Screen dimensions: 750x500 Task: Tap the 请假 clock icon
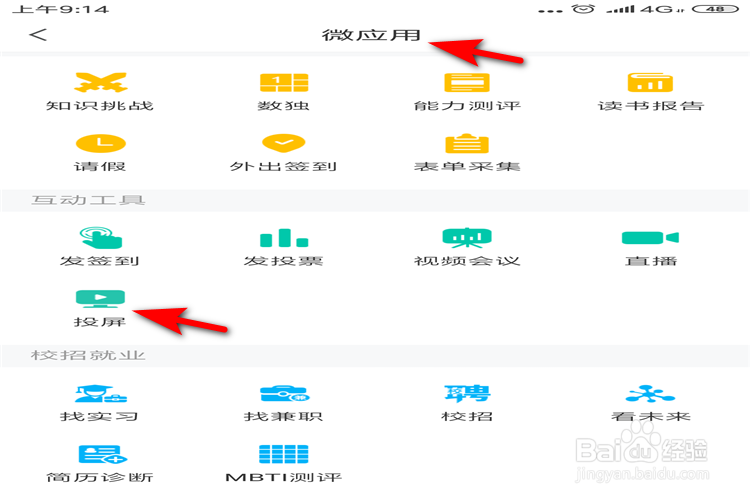click(x=100, y=143)
